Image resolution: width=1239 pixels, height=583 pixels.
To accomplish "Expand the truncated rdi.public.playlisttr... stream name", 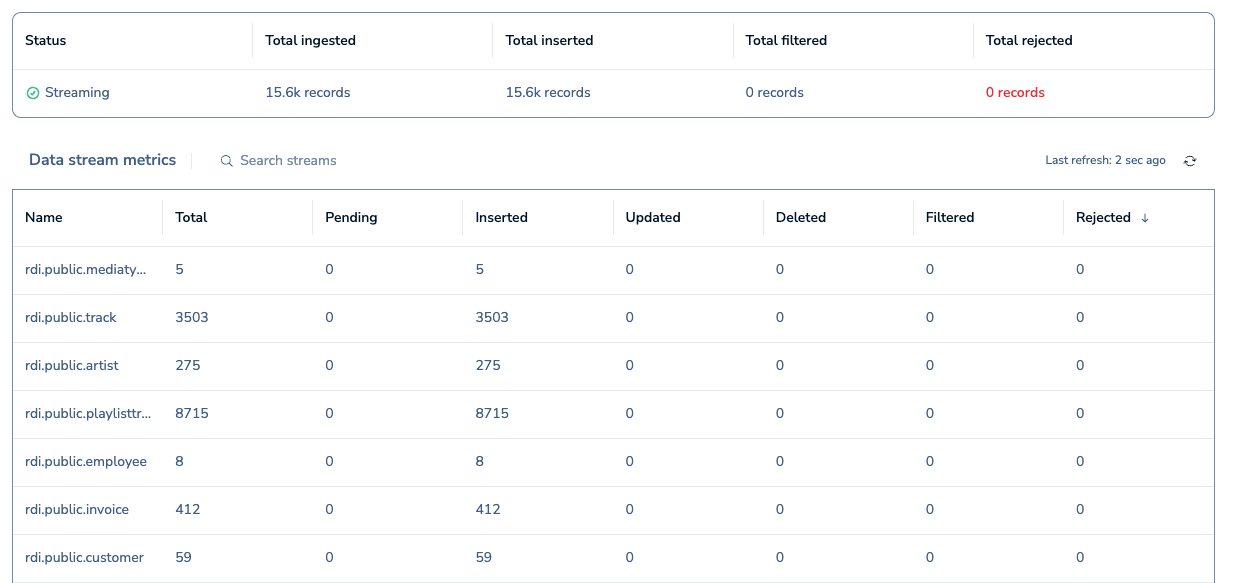I will click(87, 413).
